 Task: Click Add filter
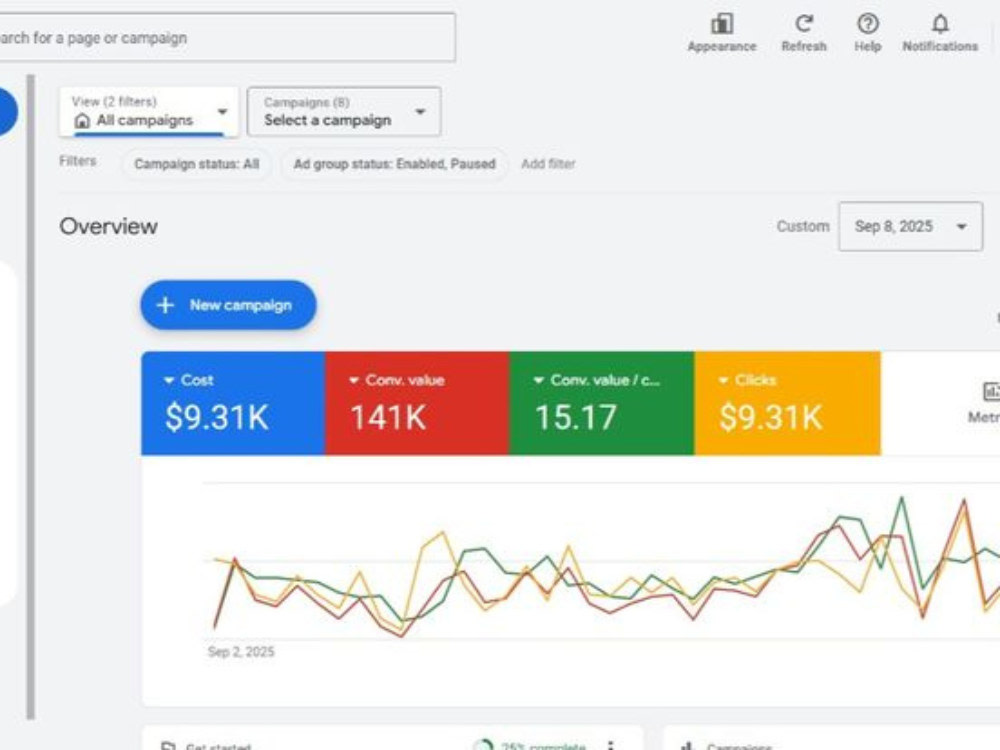coord(548,164)
